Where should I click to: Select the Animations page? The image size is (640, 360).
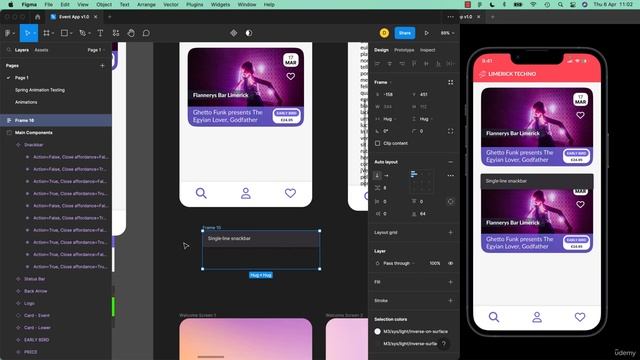coord(26,102)
